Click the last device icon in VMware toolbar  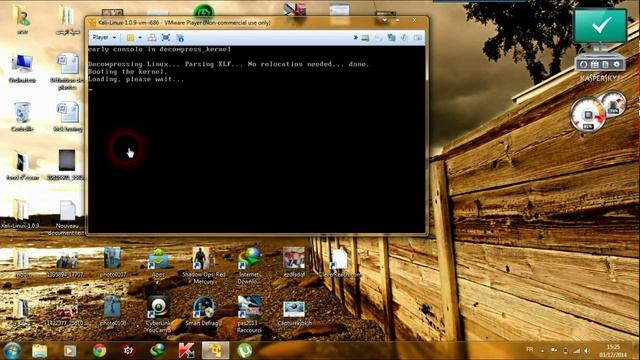click(418, 38)
